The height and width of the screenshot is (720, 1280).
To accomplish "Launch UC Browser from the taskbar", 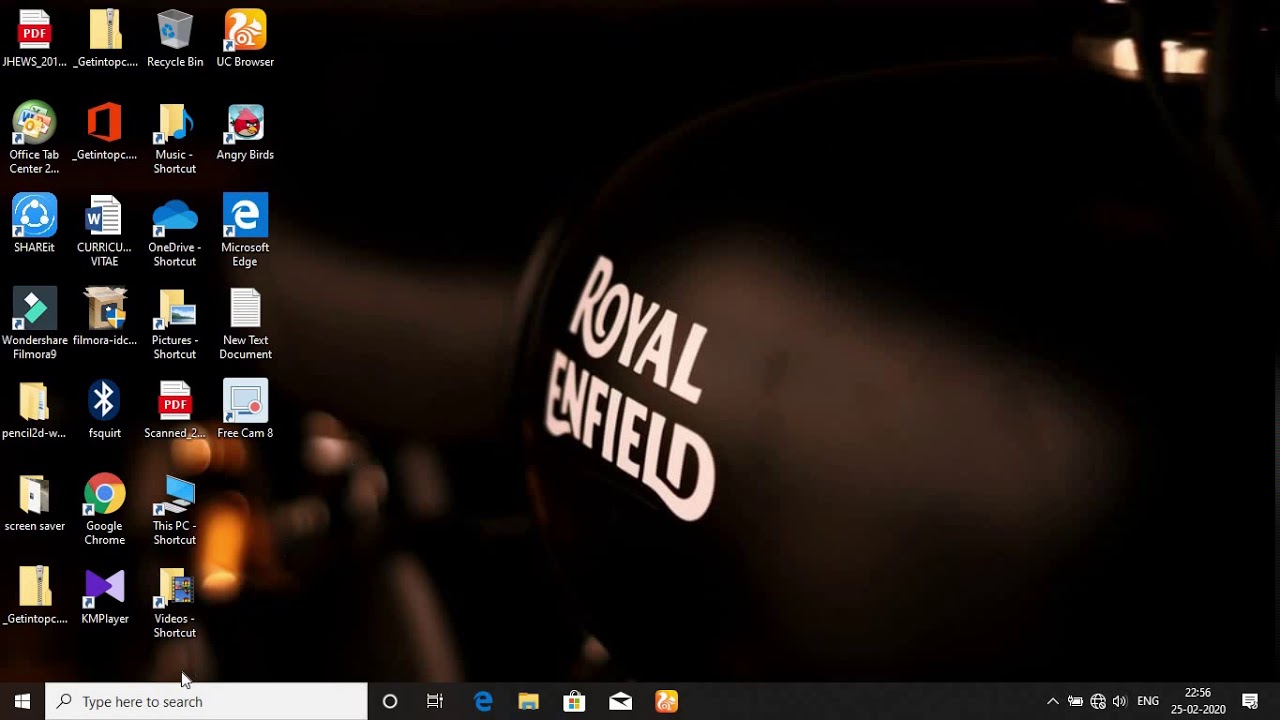I will click(667, 701).
